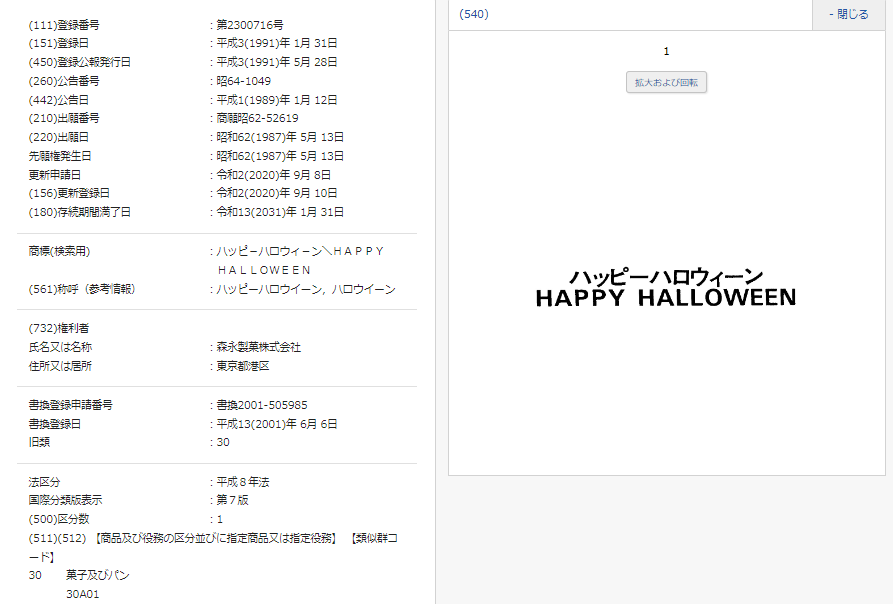This screenshot has height=604, width=893.
Task: Click the (442)公告日 label
Action: point(59,100)
